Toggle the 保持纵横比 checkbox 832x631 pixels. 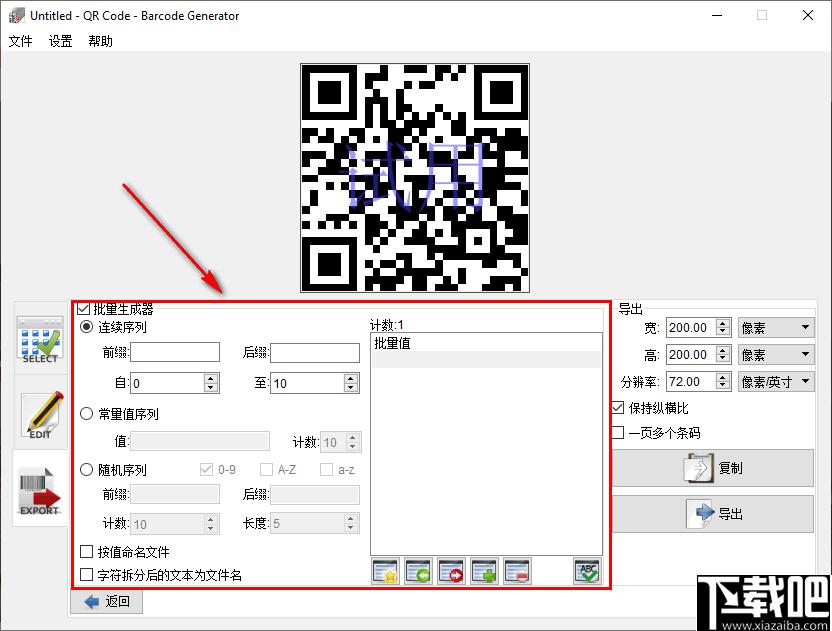(x=618, y=408)
